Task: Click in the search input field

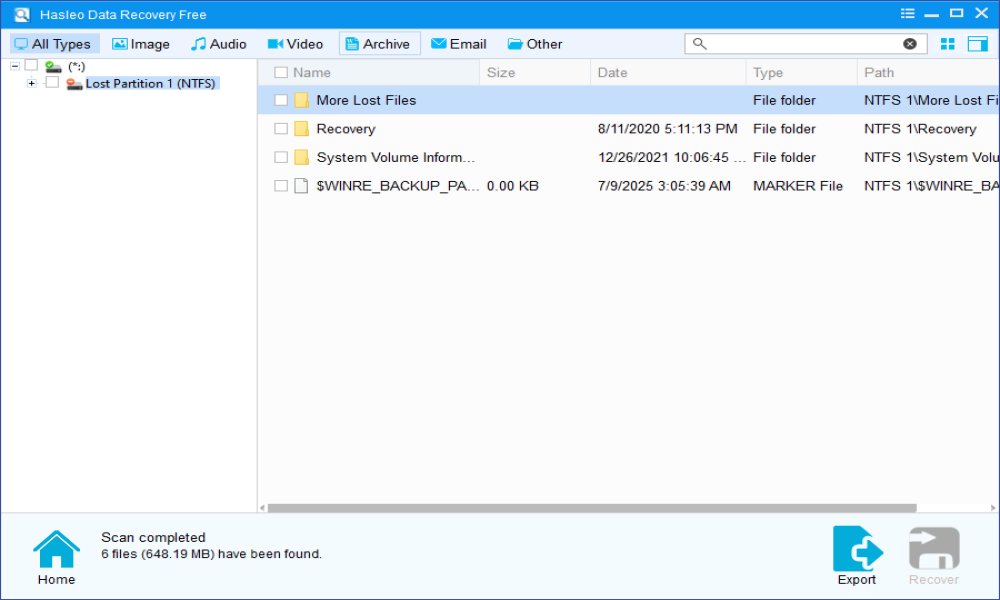Action: [804, 44]
